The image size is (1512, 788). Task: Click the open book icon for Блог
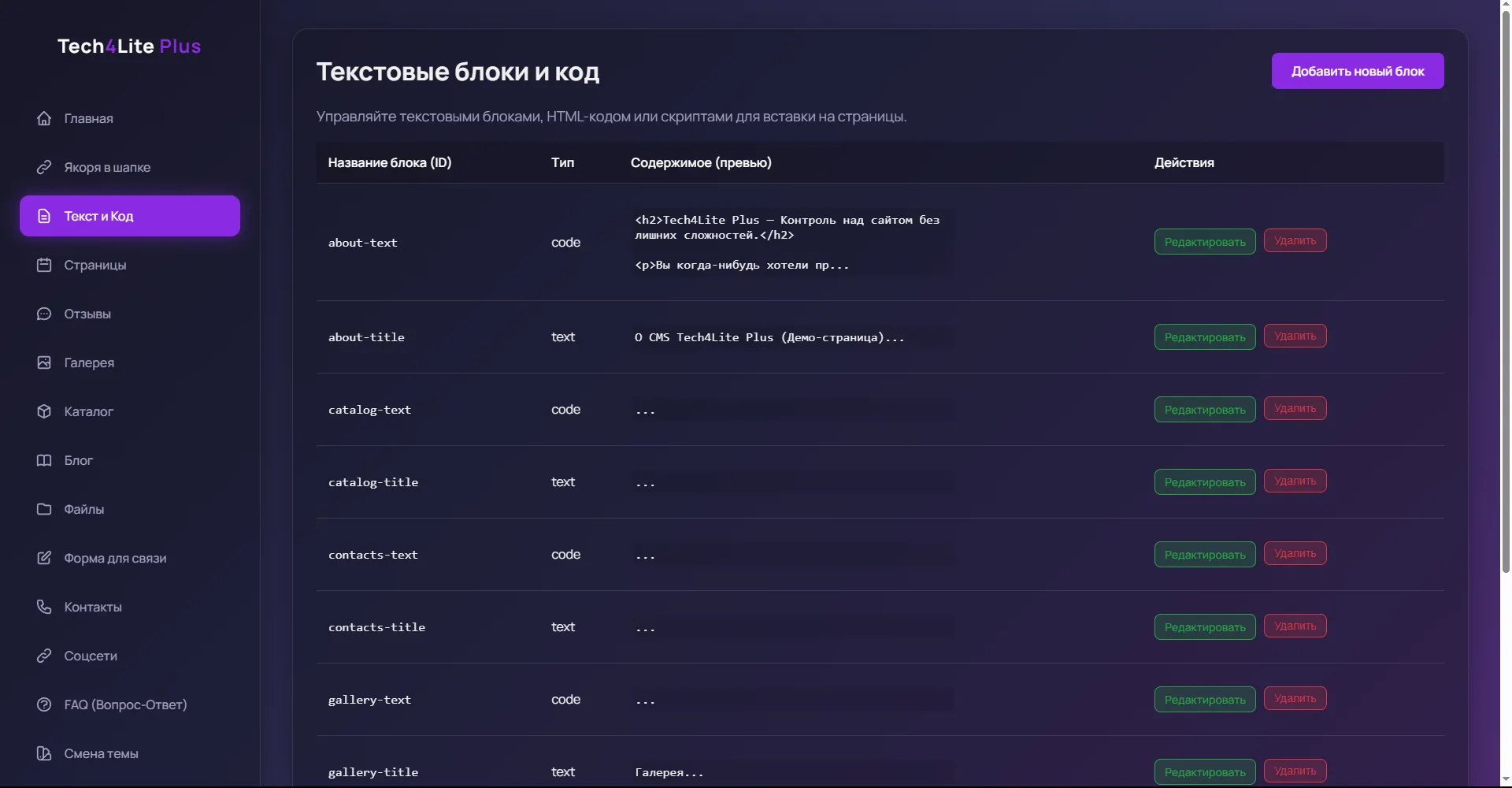(44, 460)
